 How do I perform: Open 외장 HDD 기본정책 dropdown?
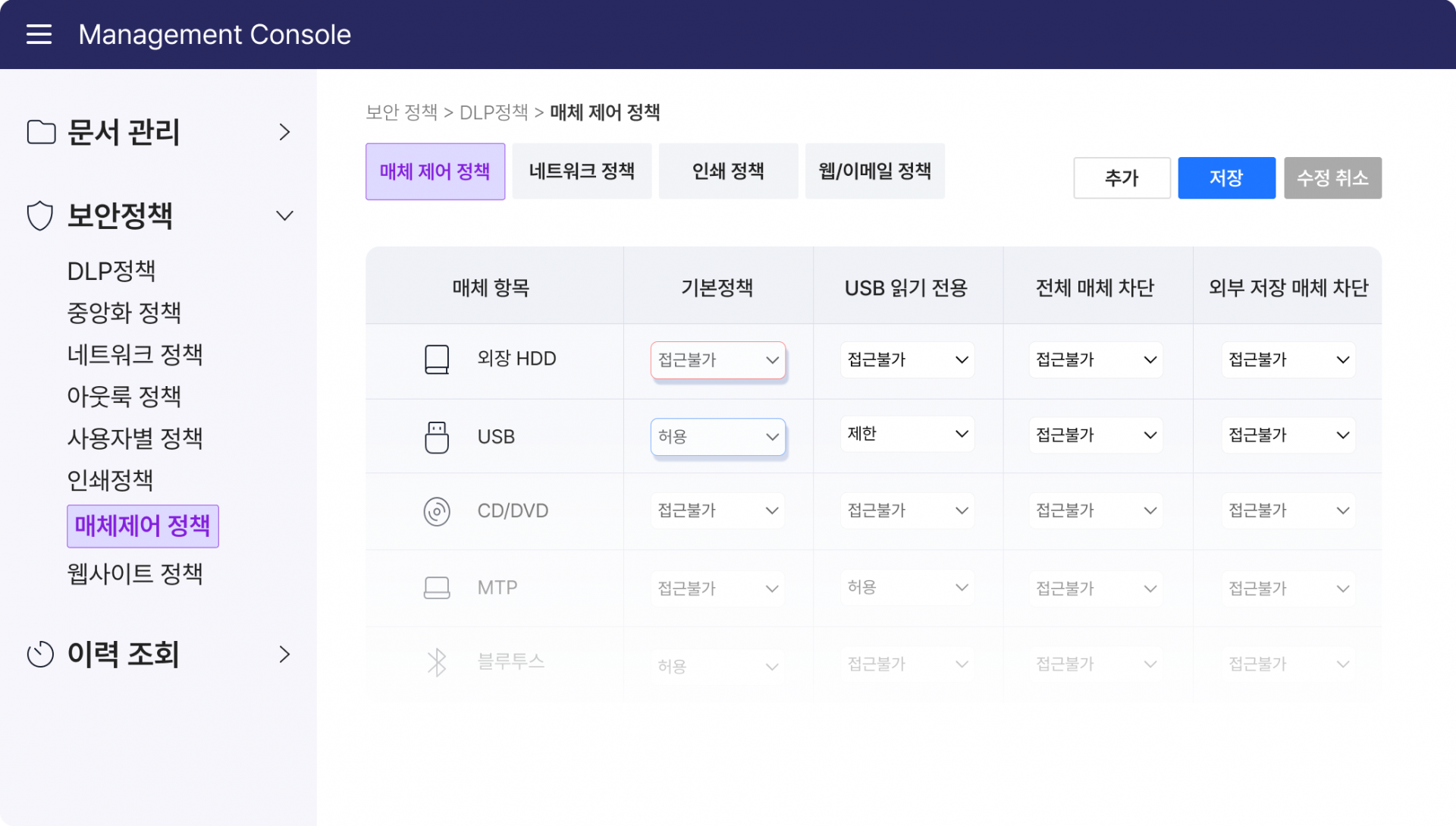tap(717, 360)
